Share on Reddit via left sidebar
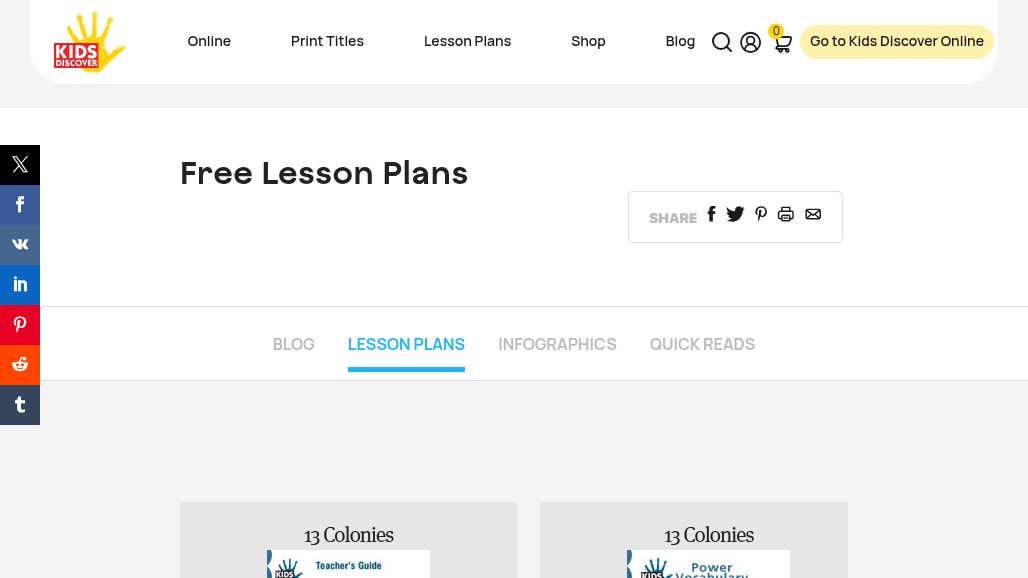Viewport: 1028px width, 578px height. [20, 364]
